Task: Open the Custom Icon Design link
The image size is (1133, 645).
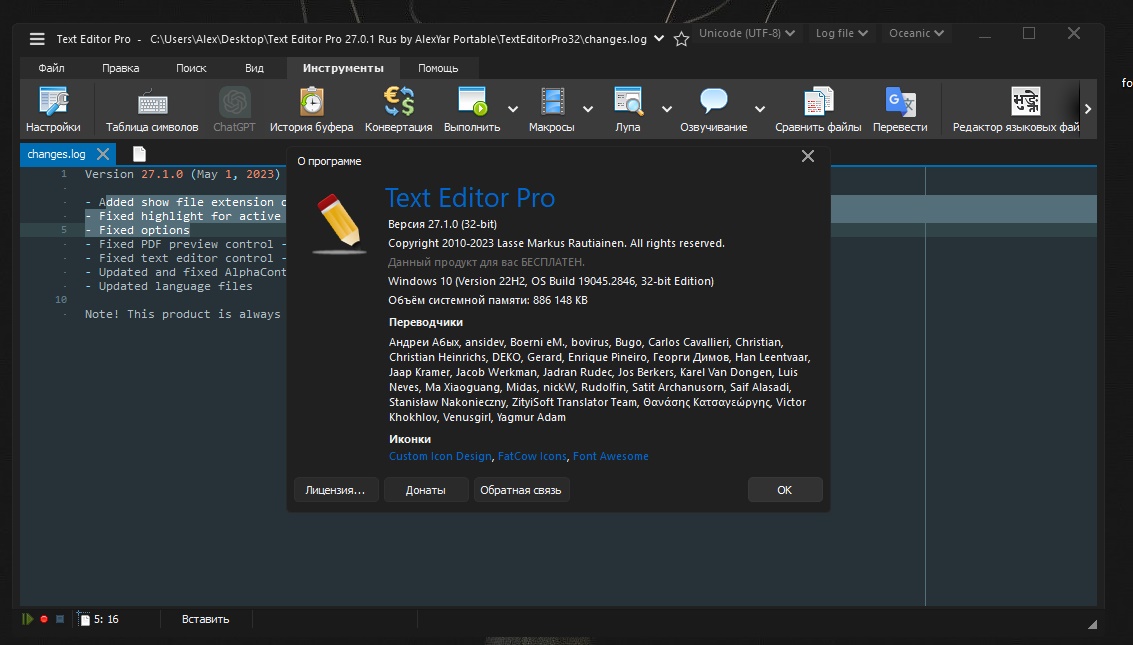Action: [x=440, y=456]
